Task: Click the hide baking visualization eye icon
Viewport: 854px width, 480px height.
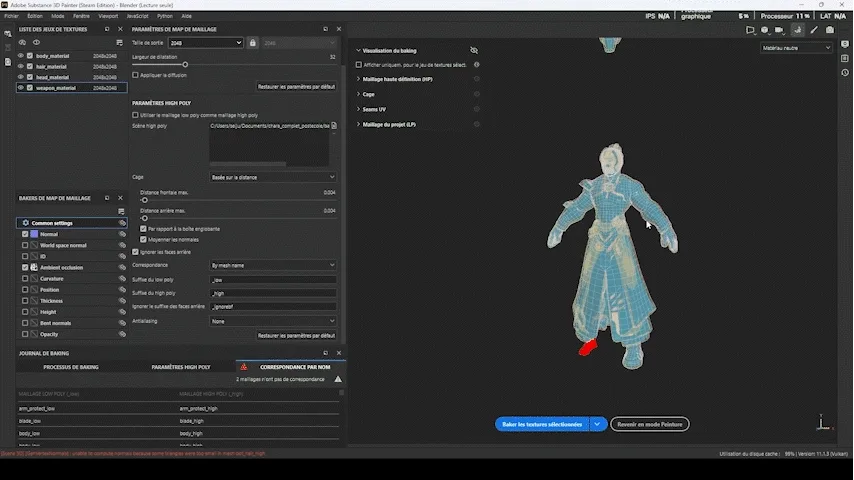Action: coord(474,50)
